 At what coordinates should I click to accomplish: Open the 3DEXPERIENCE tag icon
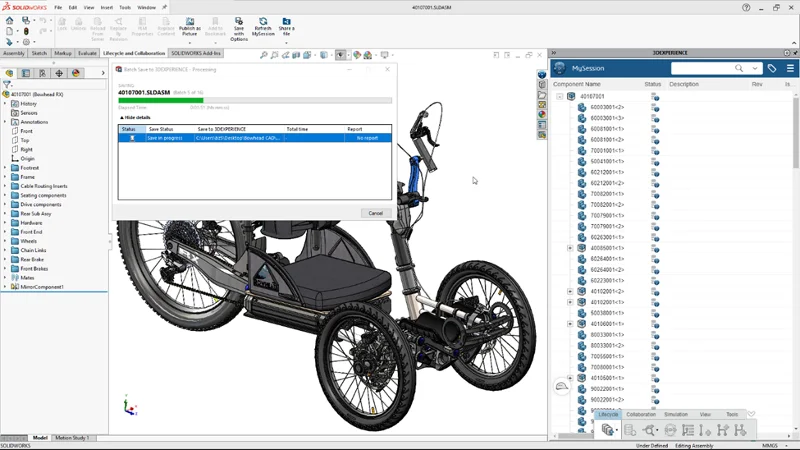[772, 68]
